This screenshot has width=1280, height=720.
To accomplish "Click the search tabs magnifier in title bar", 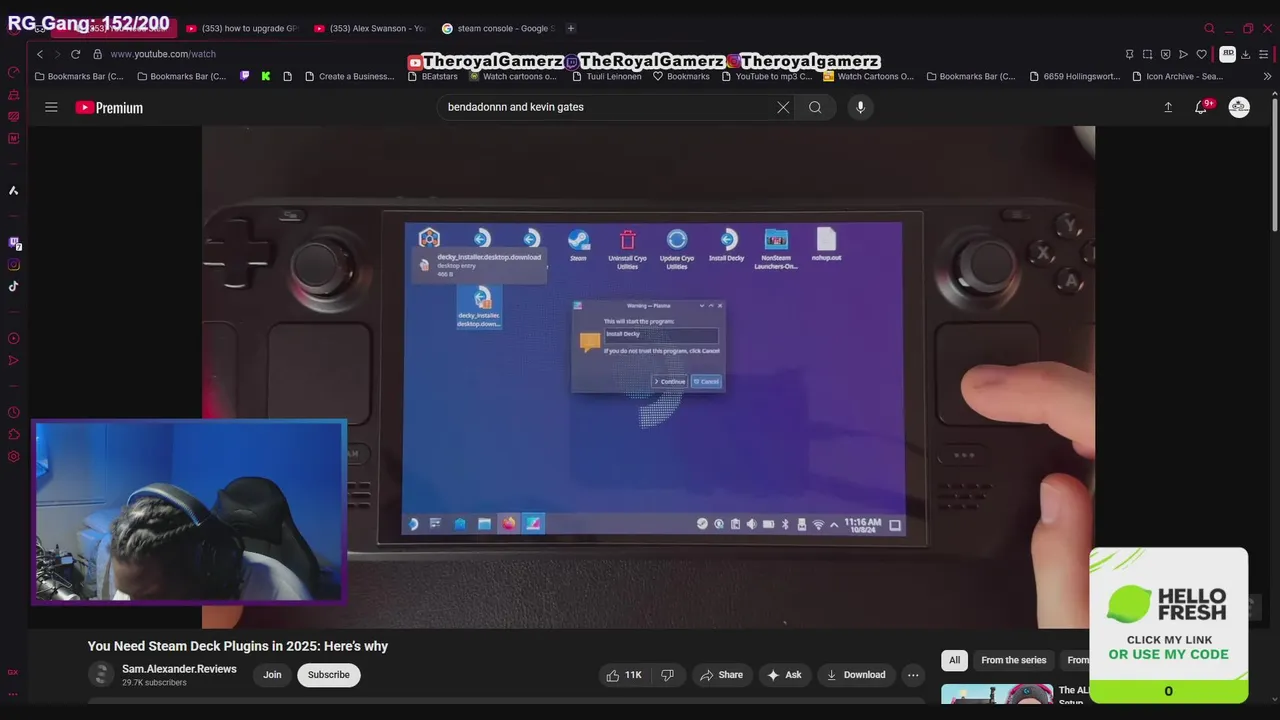I will click(1209, 28).
